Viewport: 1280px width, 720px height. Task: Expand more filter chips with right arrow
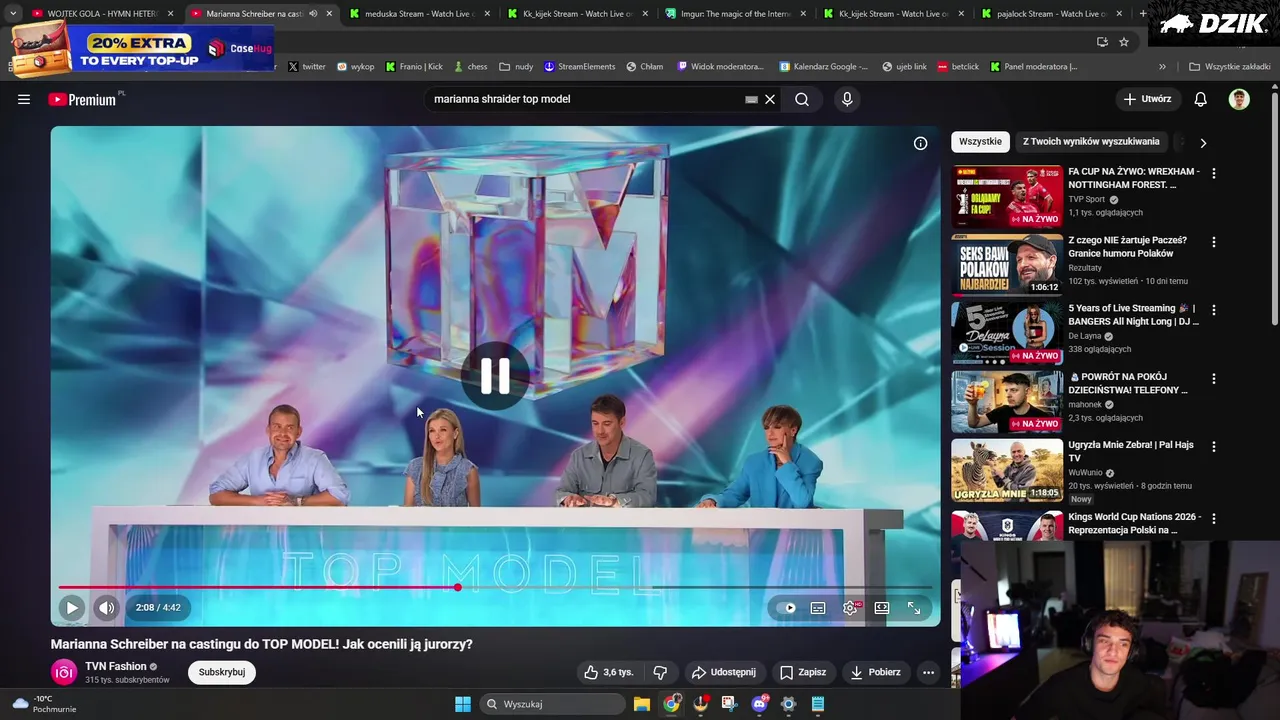(x=1203, y=143)
